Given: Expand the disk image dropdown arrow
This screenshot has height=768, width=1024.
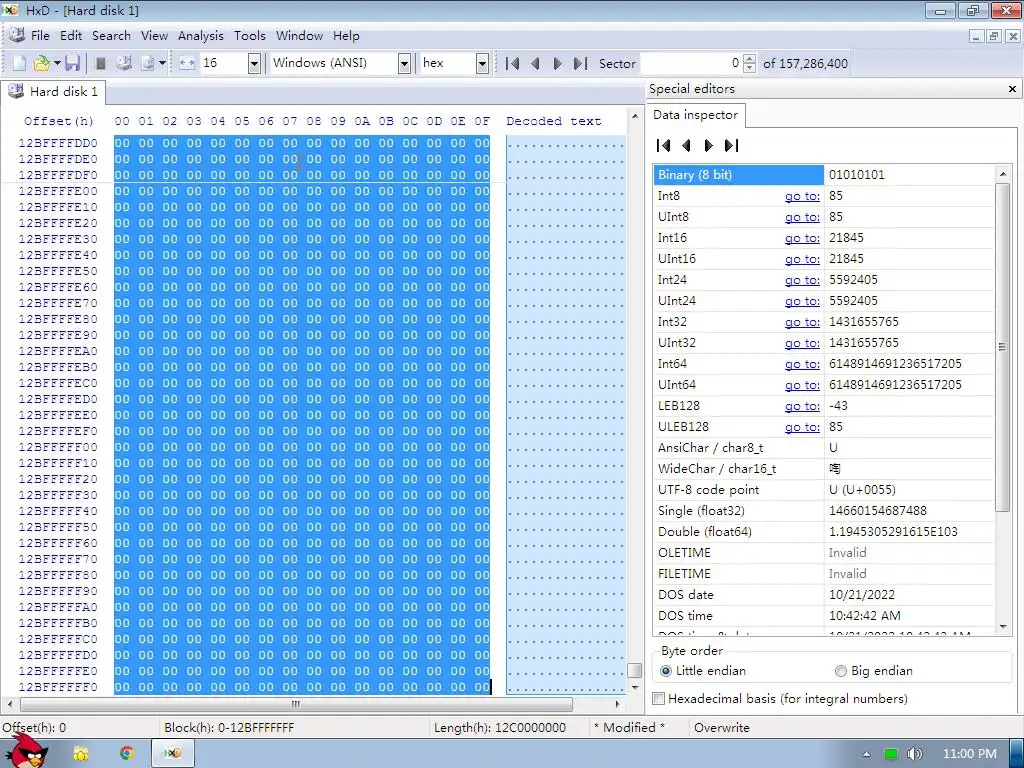Looking at the screenshot, I should (x=162, y=63).
